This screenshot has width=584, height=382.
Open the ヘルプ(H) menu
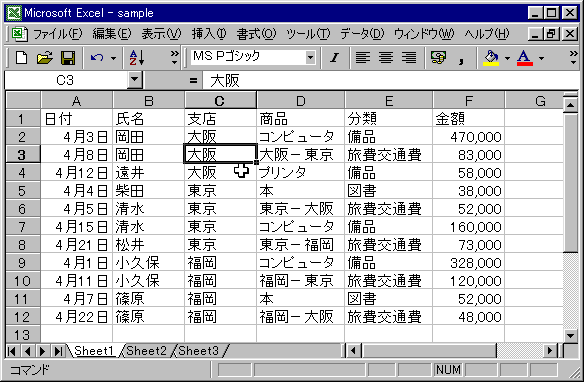(487, 34)
